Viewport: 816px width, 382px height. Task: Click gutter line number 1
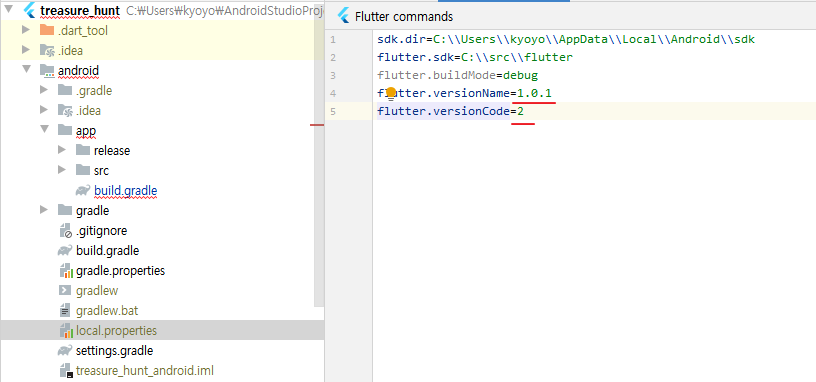(333, 40)
